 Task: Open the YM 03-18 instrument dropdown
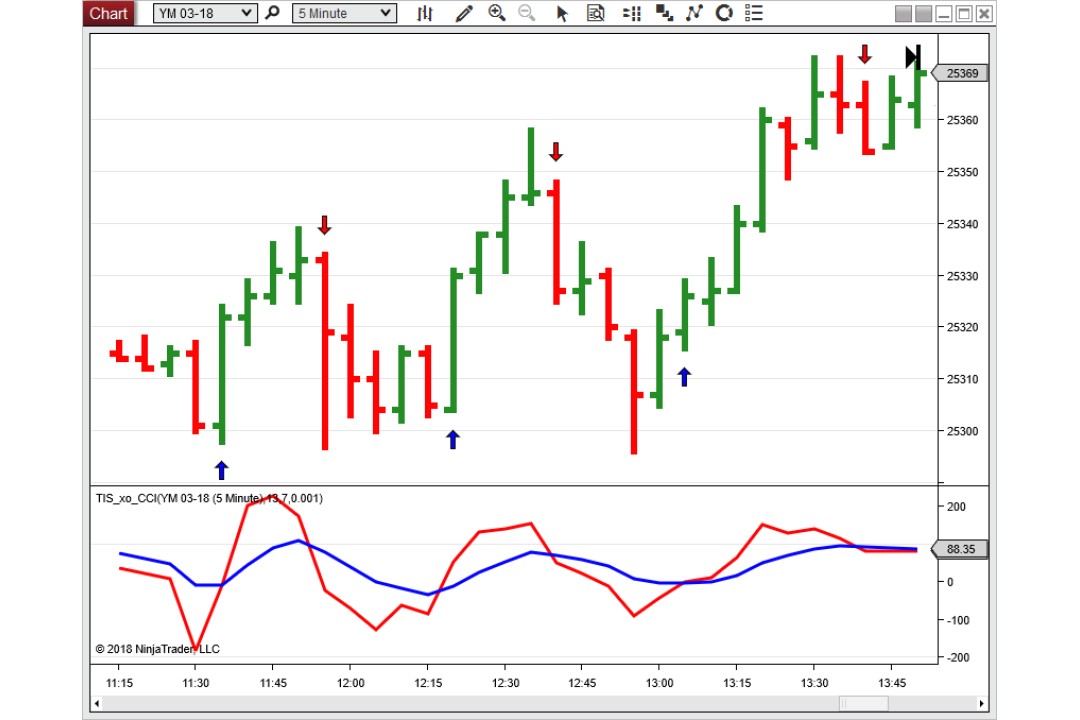point(205,13)
